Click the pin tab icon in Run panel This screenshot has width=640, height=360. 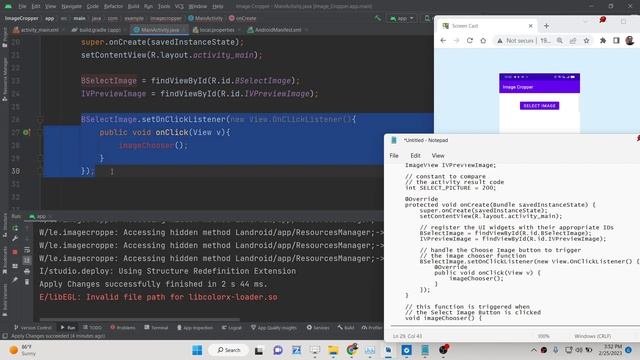(15, 280)
